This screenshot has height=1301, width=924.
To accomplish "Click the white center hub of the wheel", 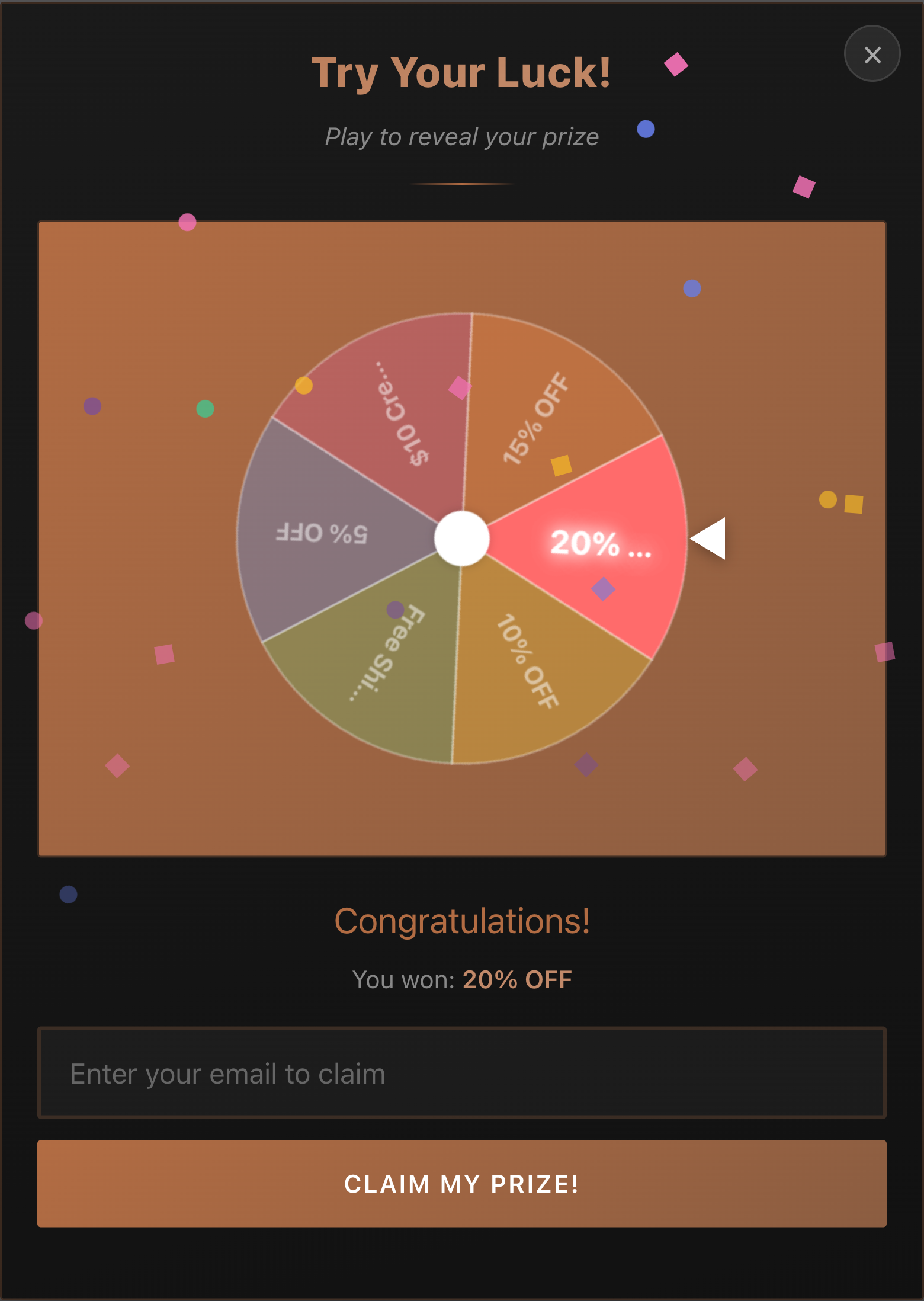I will (463, 539).
